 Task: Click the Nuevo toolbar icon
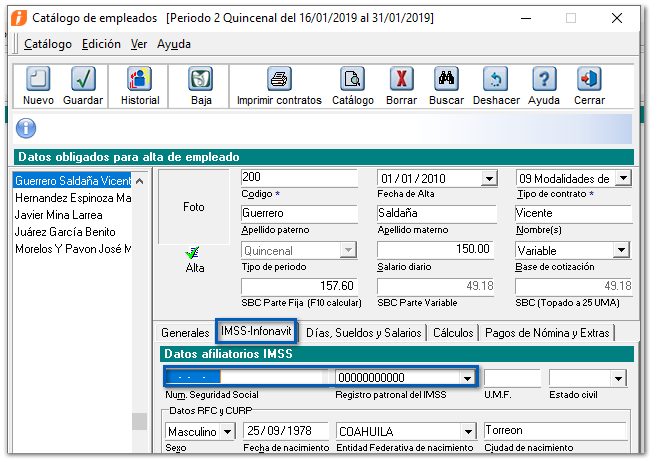coord(38,80)
